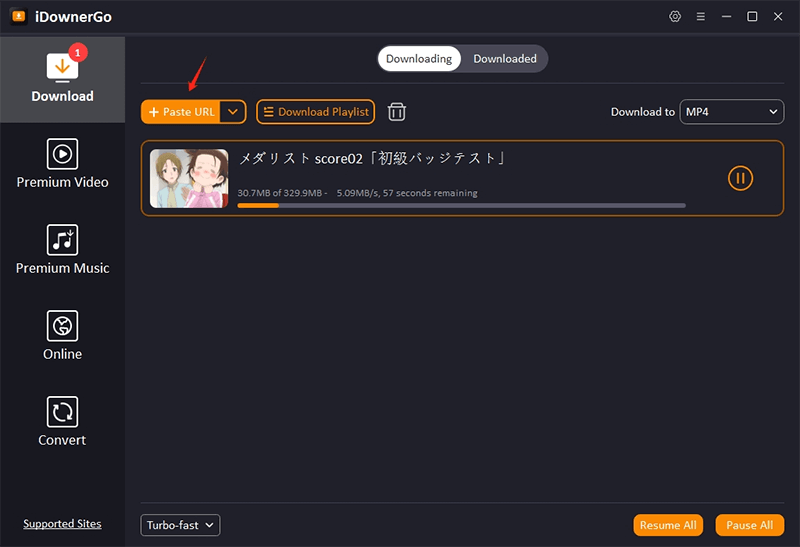Open the MP4 format dropdown

732,112
